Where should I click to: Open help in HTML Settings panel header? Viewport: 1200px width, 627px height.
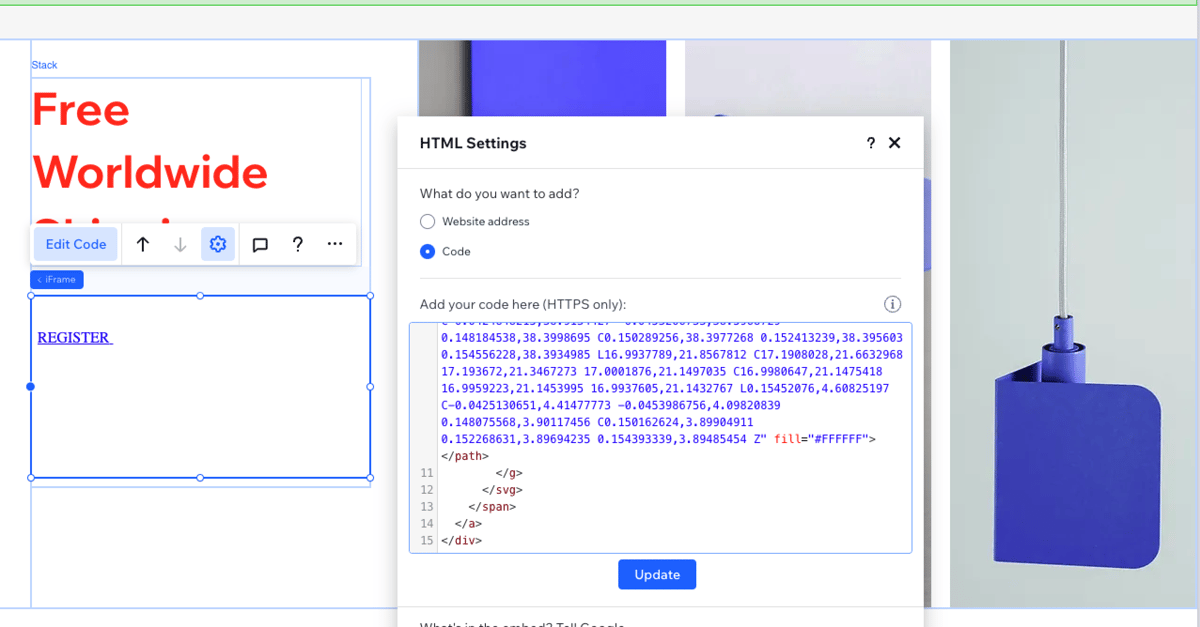pos(871,143)
